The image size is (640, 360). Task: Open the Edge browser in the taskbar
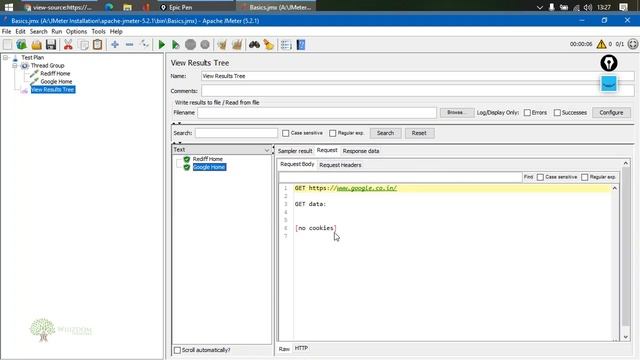tap(109, 7)
